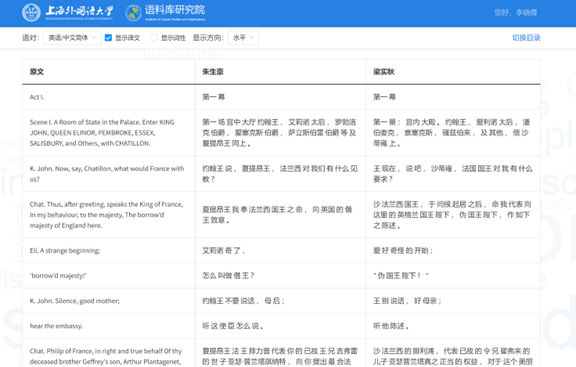Screen dimensions: 576x367
Task: Click the user greeting 您好 in header
Action: 515,13
